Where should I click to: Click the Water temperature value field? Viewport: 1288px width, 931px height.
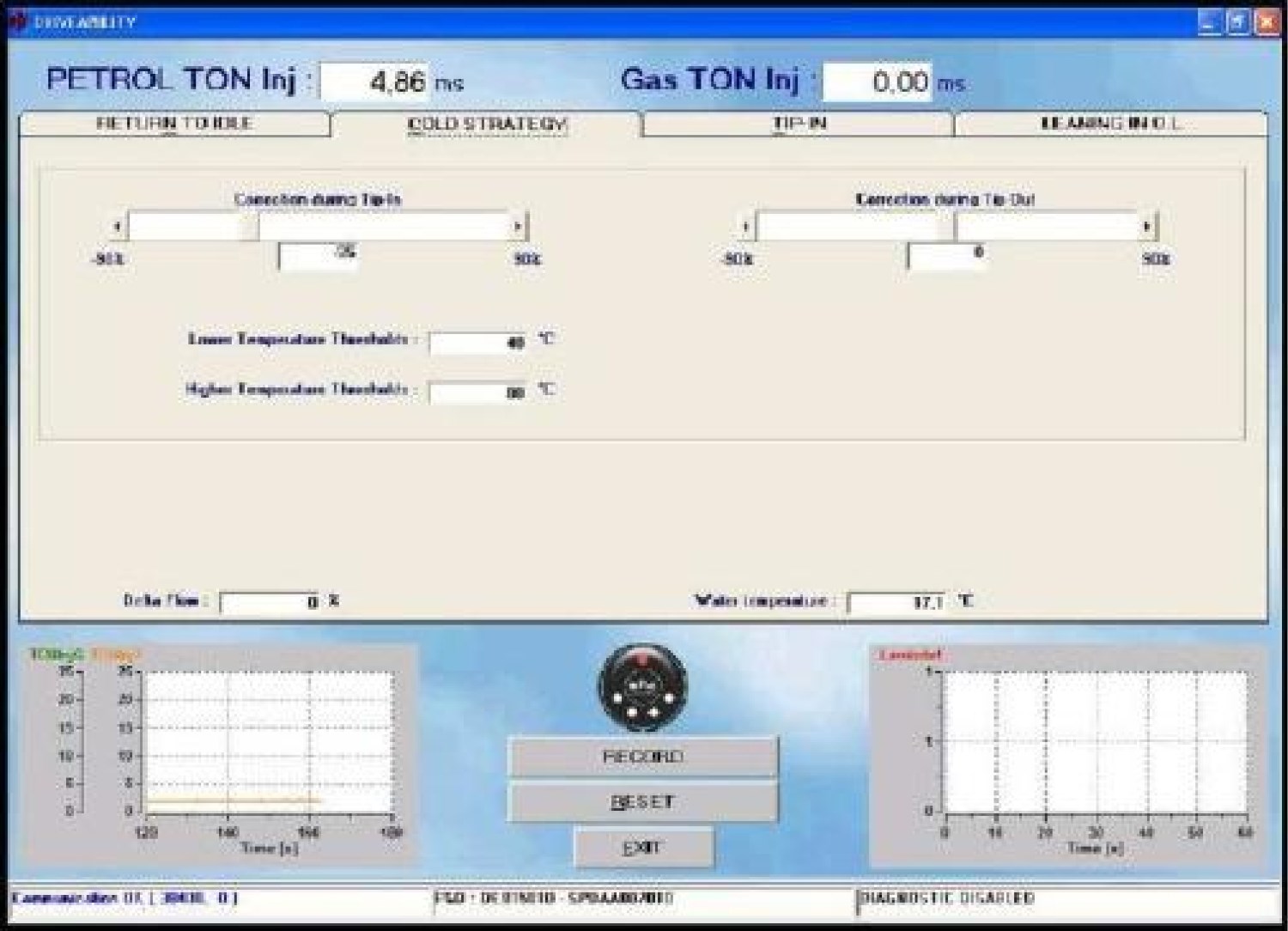tap(897, 602)
